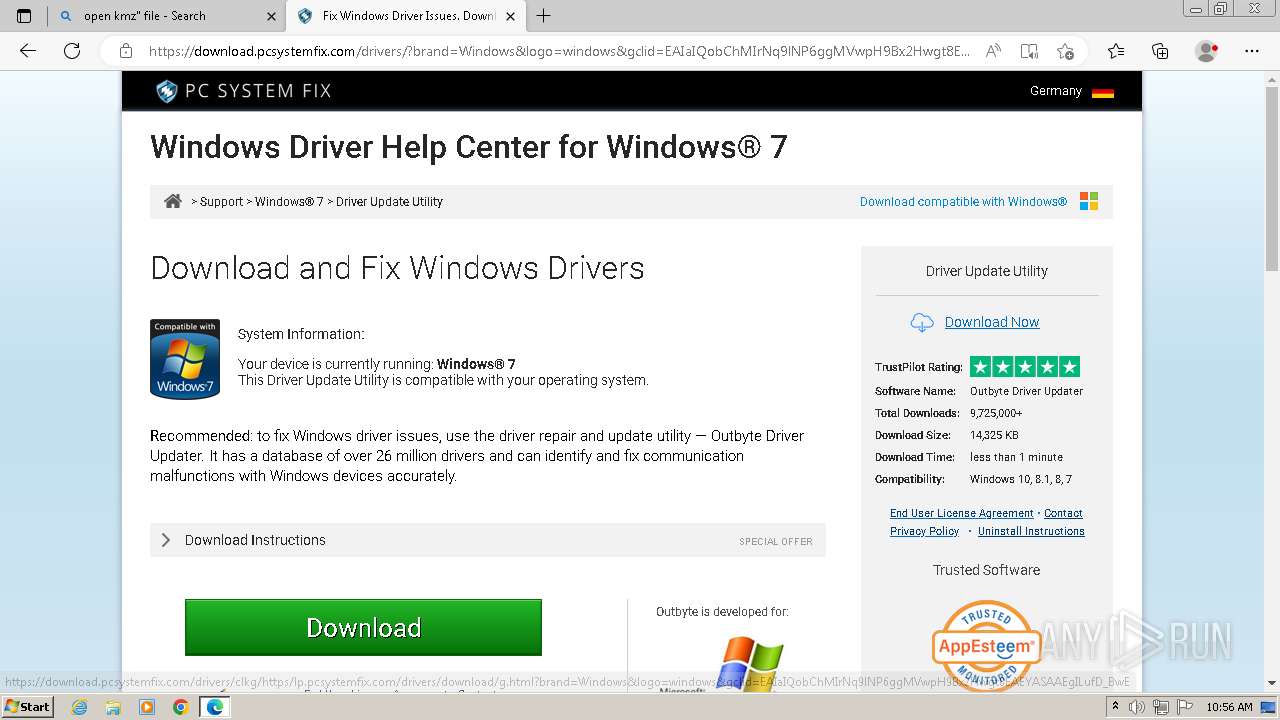The width and height of the screenshot is (1280, 720).
Task: Click Driver Update Utility breadcrumb
Action: 389,202
